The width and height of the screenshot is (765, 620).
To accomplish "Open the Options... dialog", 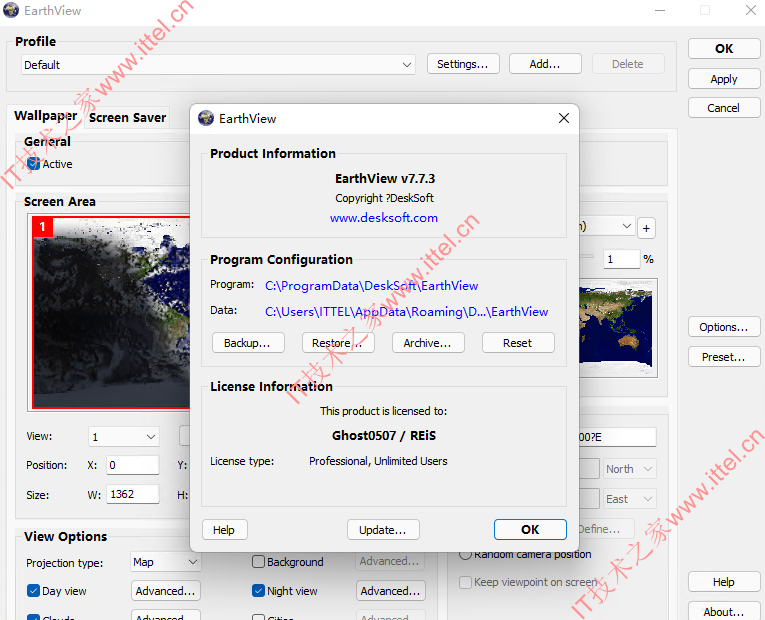I will click(x=724, y=327).
